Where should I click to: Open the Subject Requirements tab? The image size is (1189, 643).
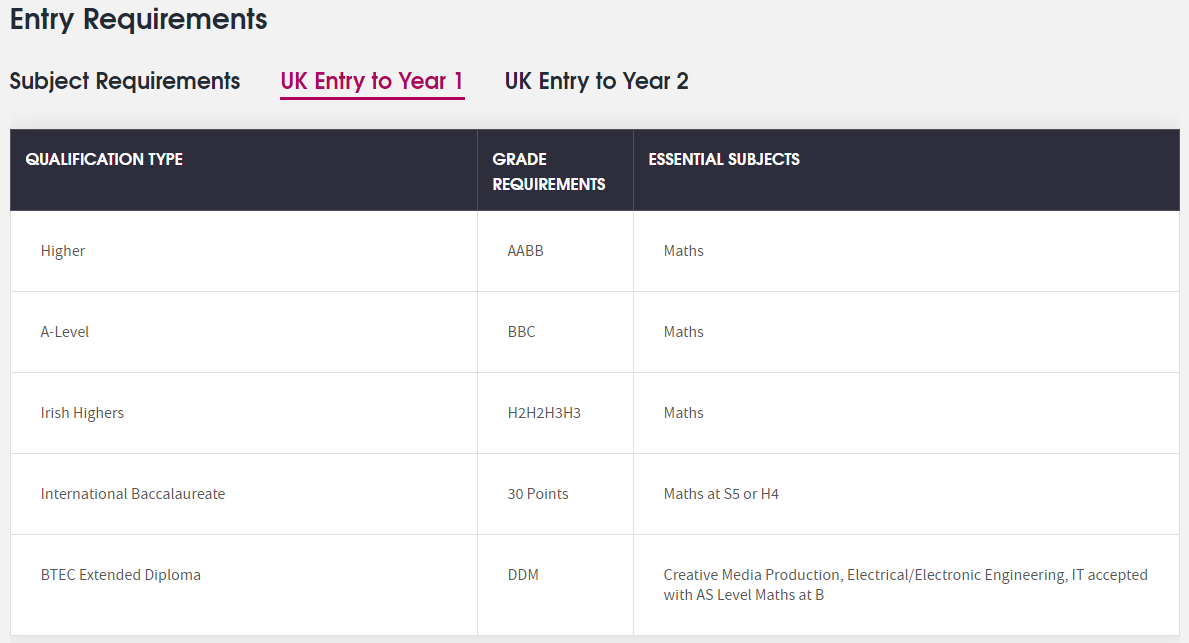click(125, 81)
